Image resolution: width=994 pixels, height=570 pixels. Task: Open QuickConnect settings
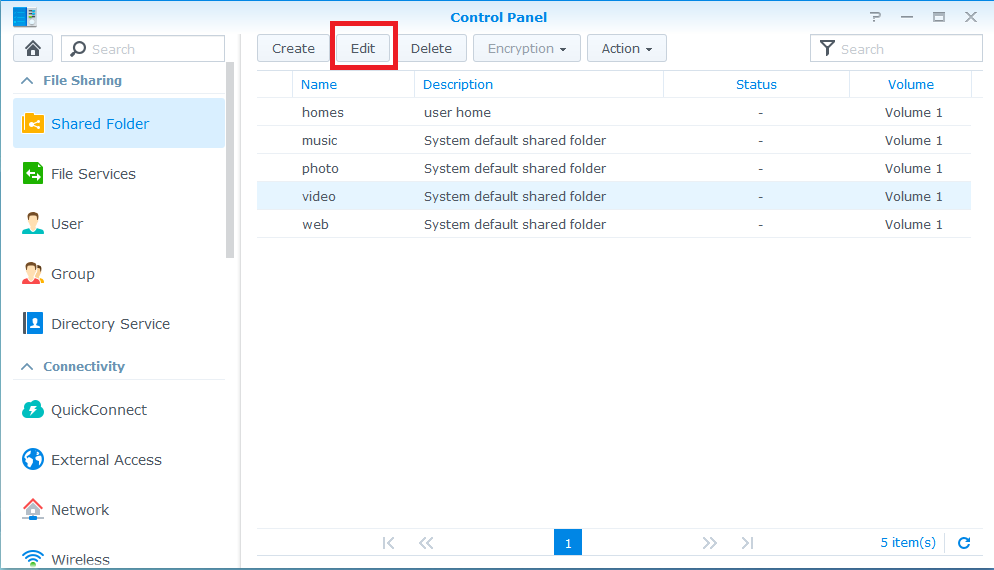click(x=98, y=410)
